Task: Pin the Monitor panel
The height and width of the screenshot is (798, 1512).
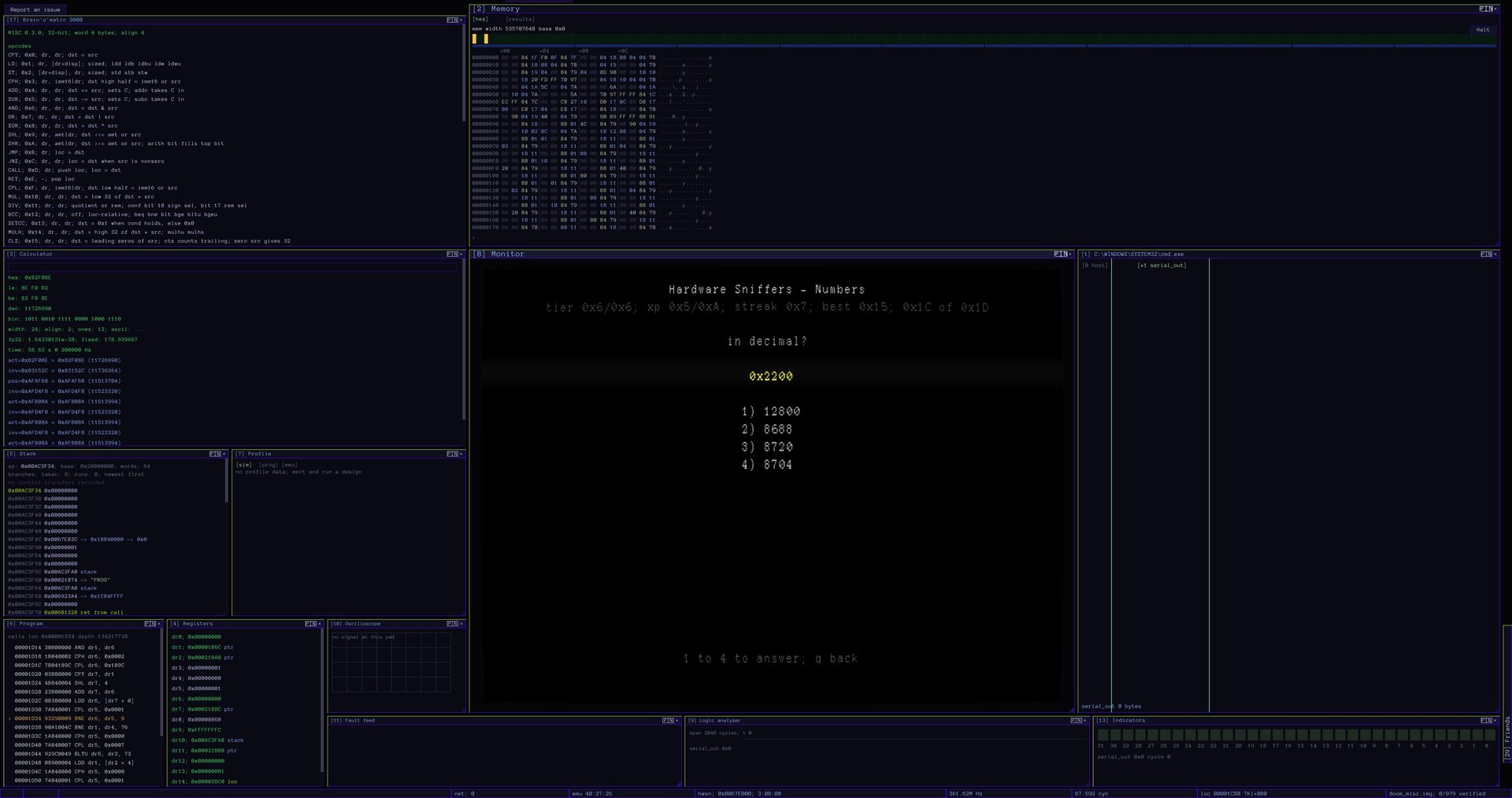Action: (1060, 254)
